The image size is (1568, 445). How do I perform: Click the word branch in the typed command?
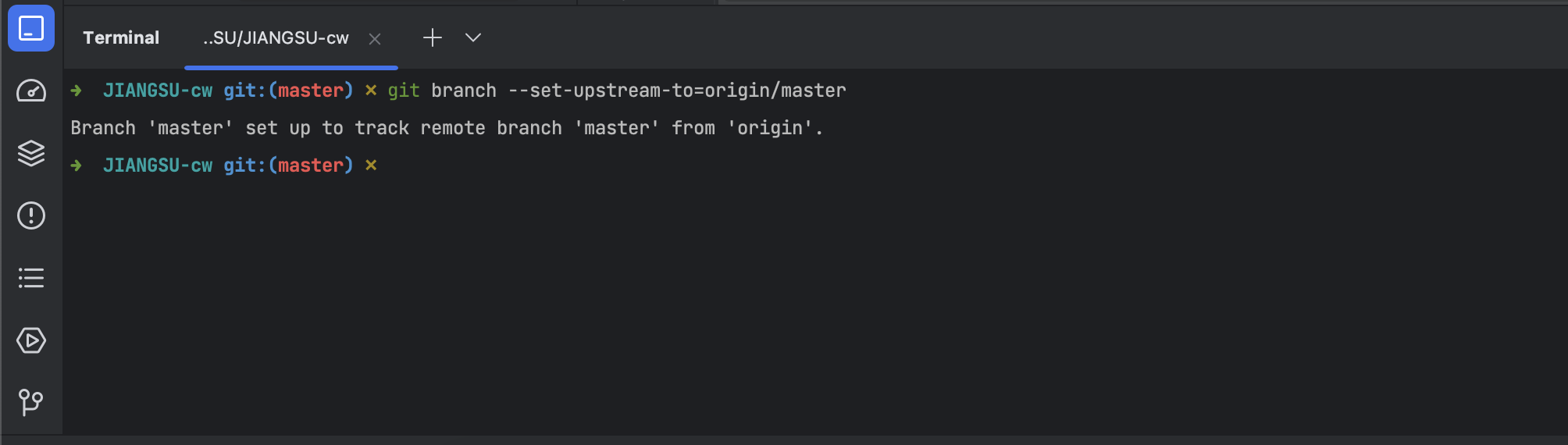463,91
